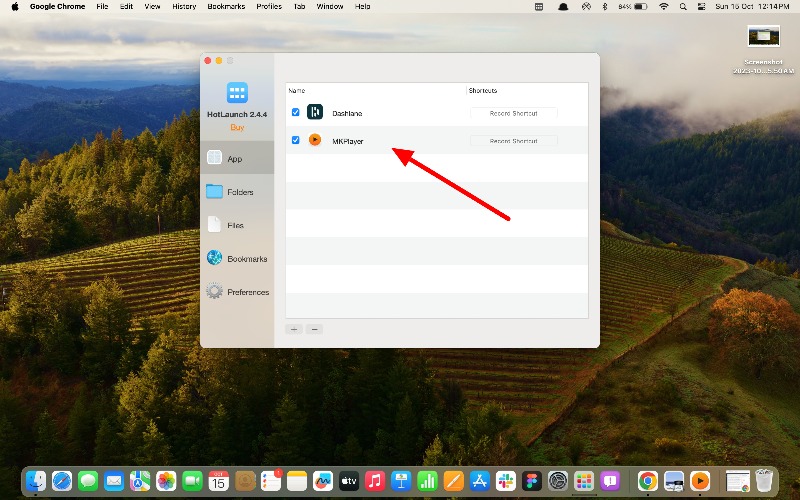Open Control Center icon

pyautogui.click(x=702, y=7)
